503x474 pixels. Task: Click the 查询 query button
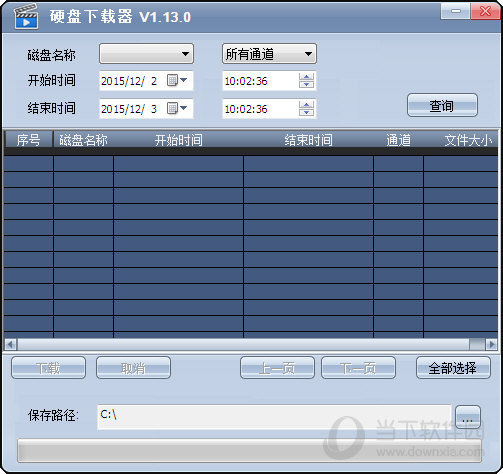tap(442, 105)
